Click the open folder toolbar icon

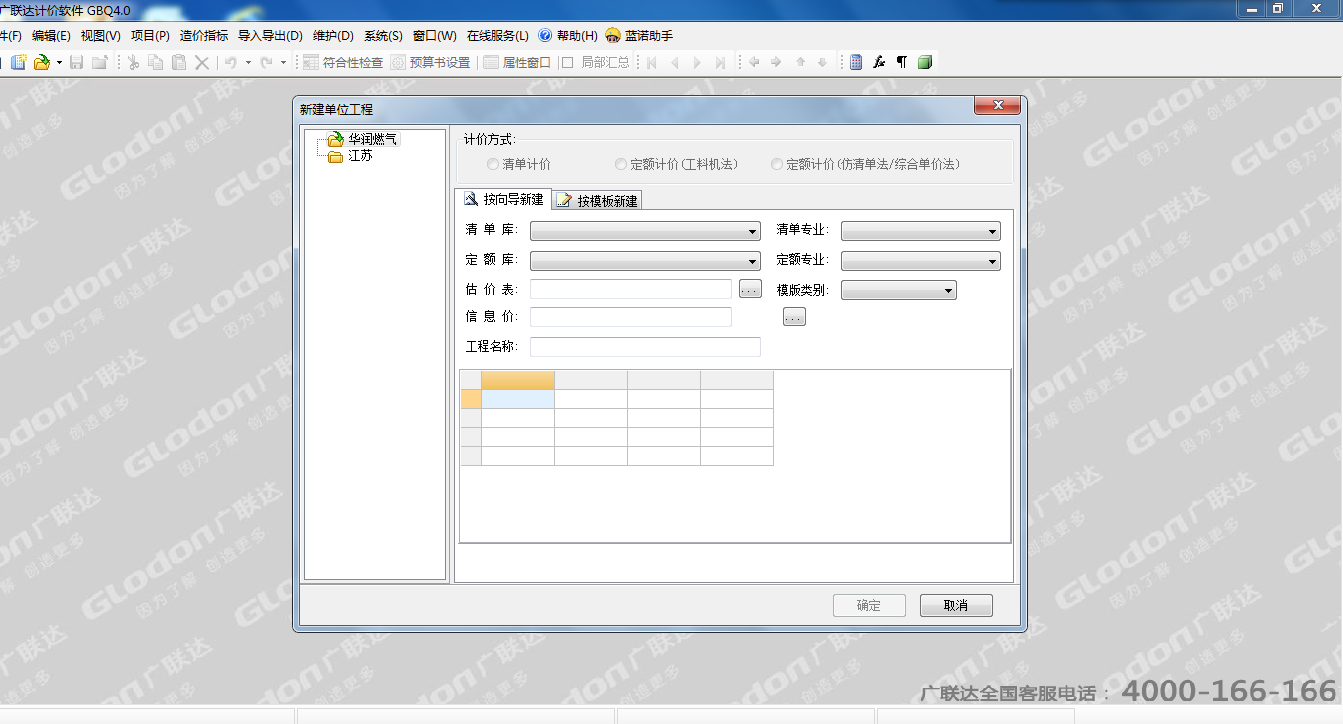[x=41, y=62]
